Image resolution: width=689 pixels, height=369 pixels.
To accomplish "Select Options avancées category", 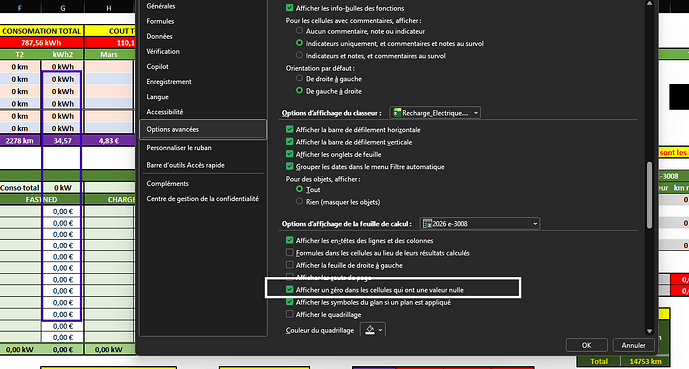I will pos(203,129).
